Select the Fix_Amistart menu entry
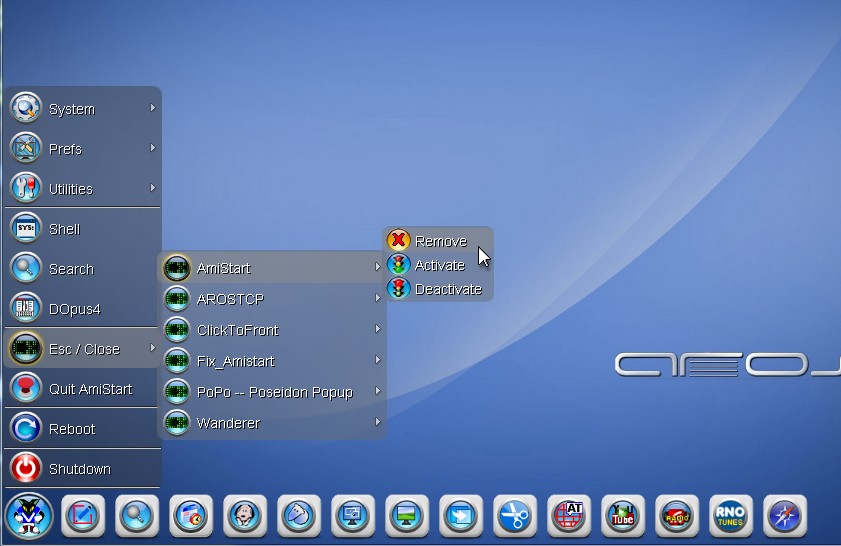The height and width of the screenshot is (546, 841). pos(272,361)
